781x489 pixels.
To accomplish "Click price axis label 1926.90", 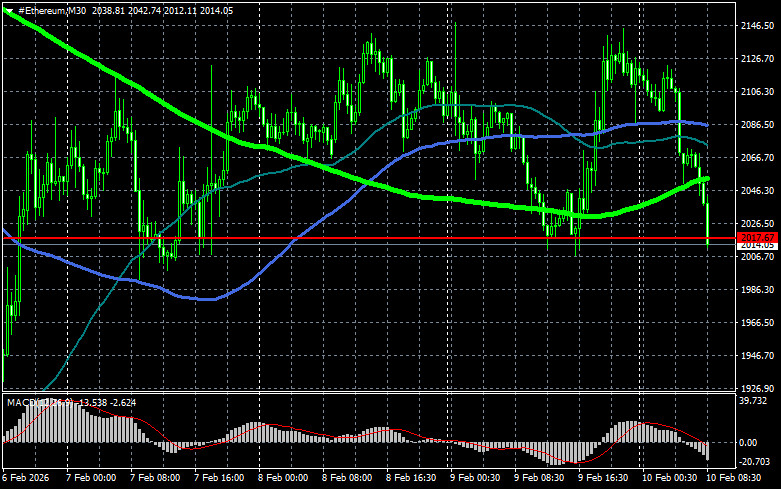I will click(x=758, y=388).
